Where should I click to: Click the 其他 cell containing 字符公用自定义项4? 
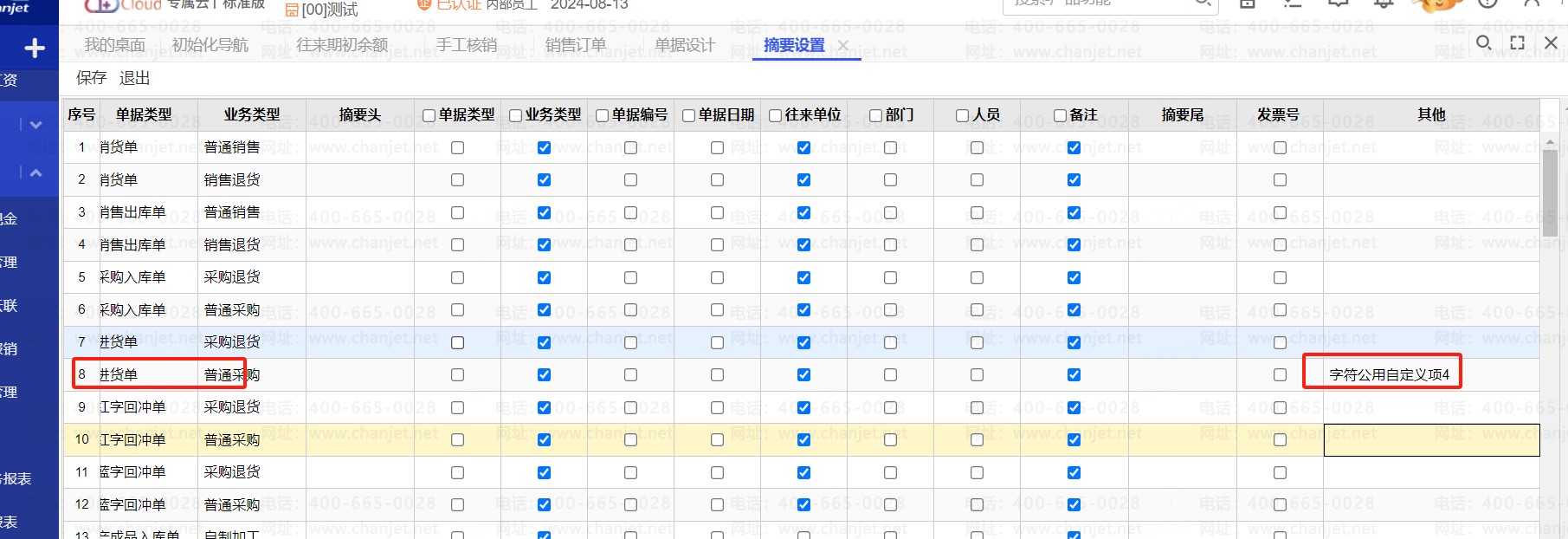1389,375
